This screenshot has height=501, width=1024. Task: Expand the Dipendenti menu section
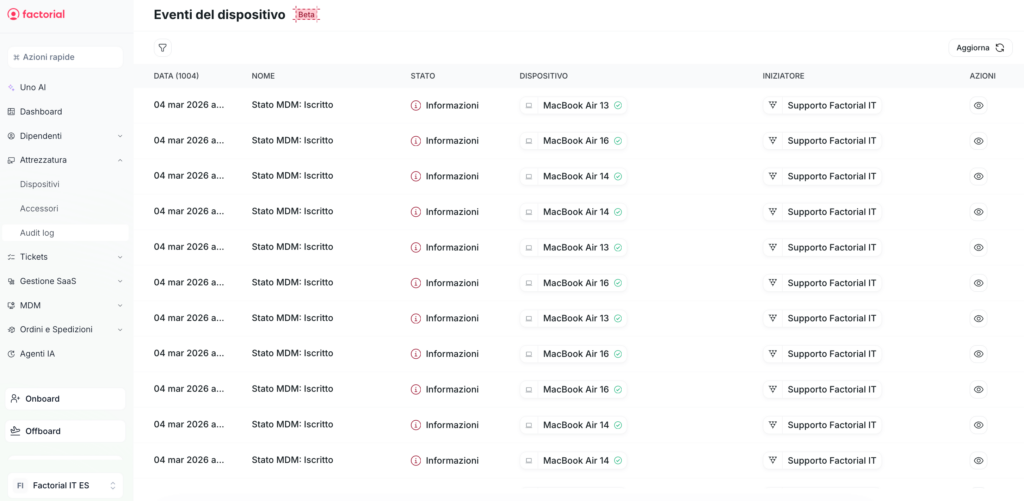119,136
